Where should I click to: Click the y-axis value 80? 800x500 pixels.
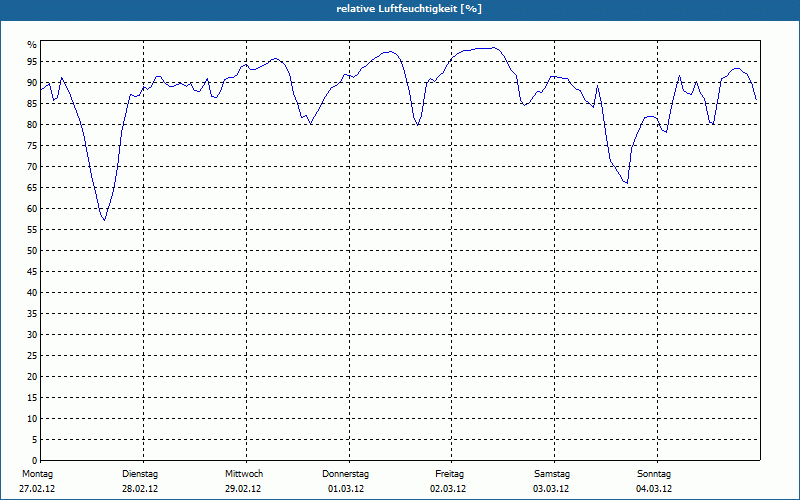32,124
